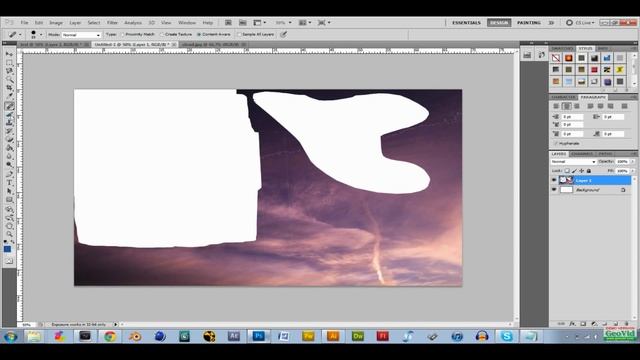This screenshot has width=640, height=360.
Task: Open the Select menu
Action: pyautogui.click(x=93, y=23)
